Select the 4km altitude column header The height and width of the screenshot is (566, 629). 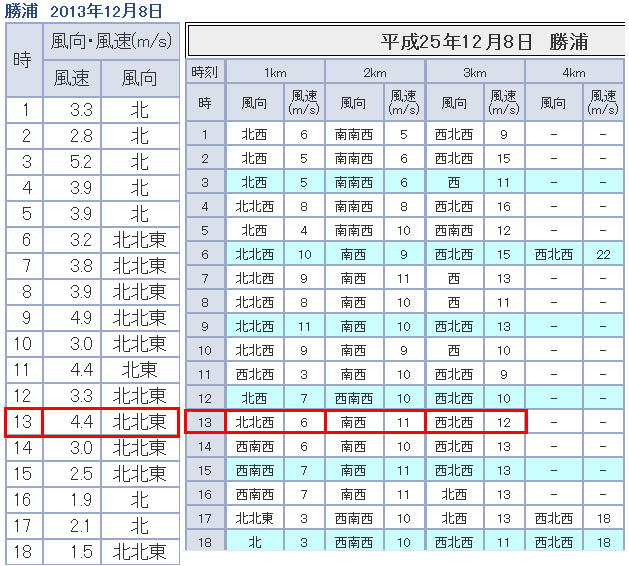point(574,73)
